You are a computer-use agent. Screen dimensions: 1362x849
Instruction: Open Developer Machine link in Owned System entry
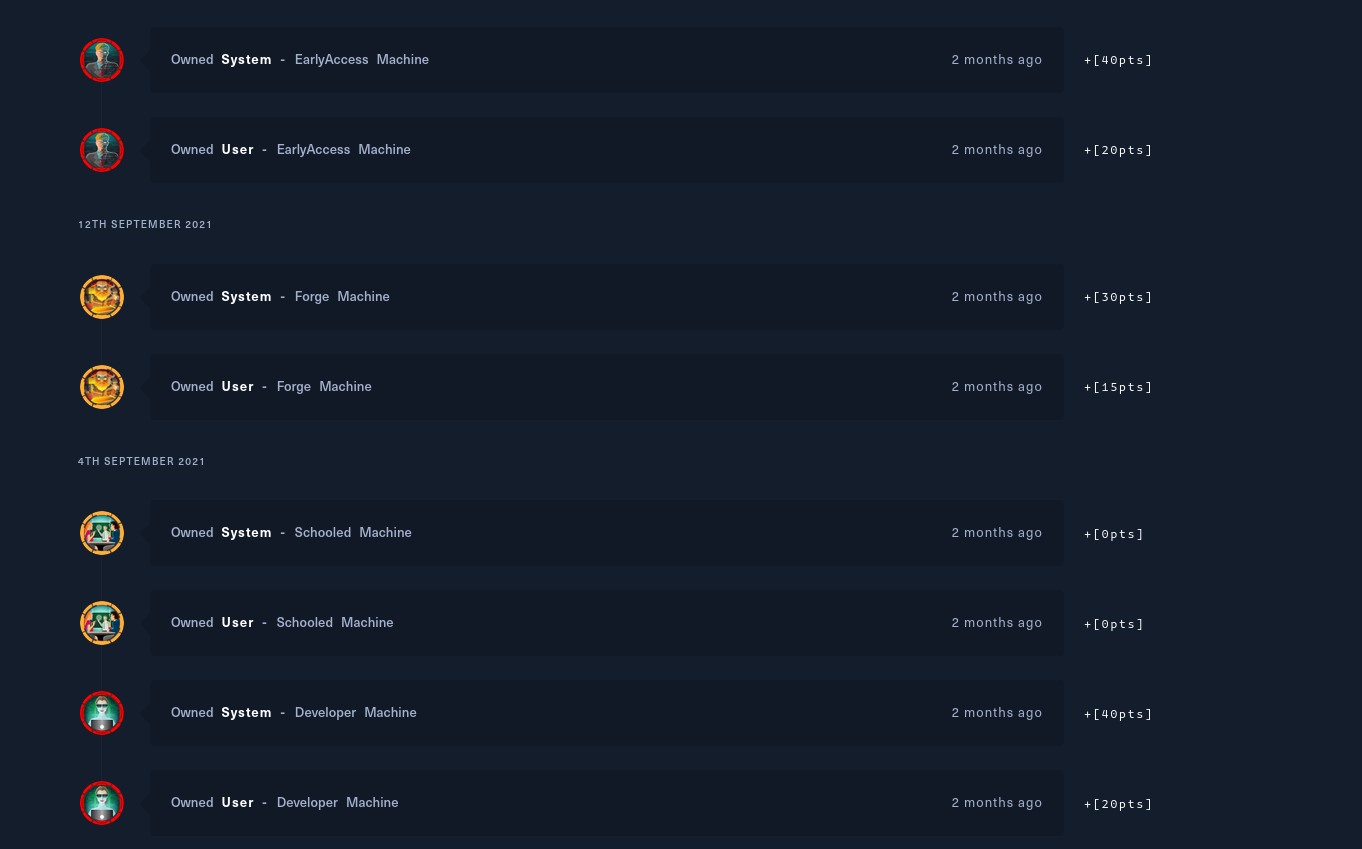355,713
